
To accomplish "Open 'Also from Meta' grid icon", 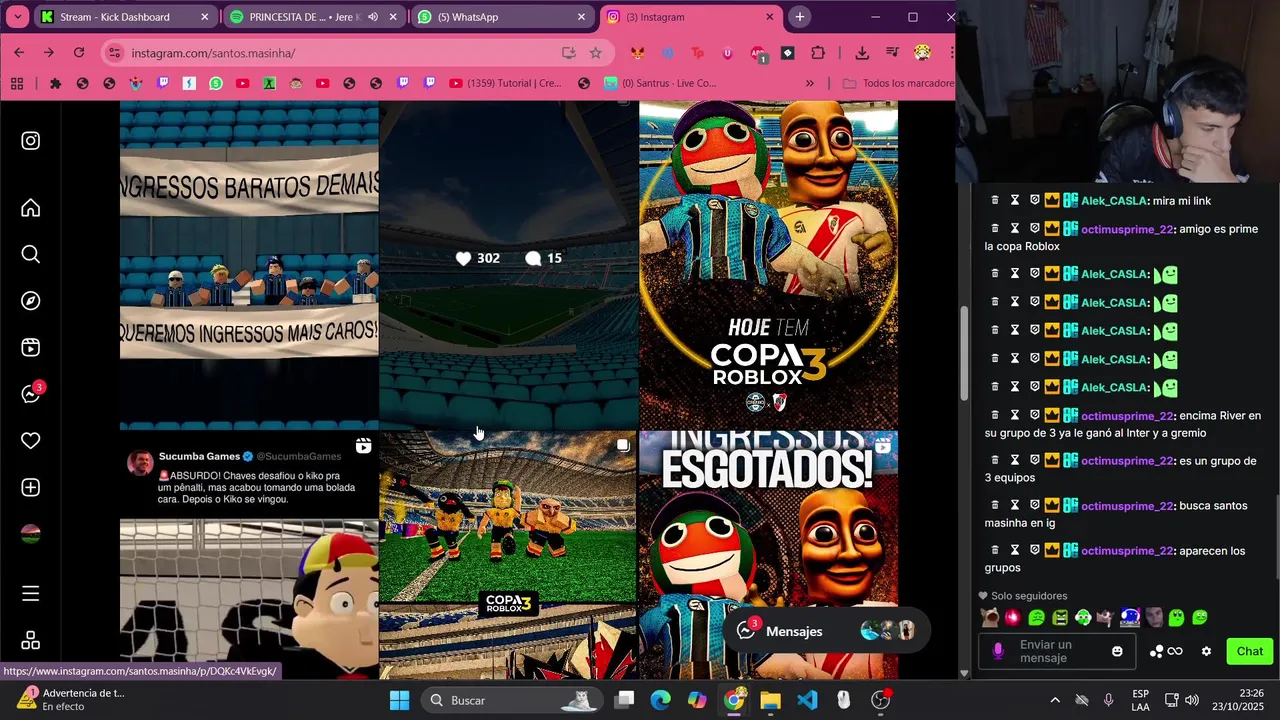I will [31, 640].
